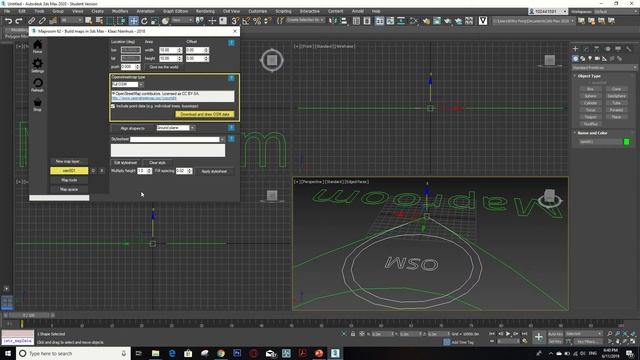Open the Material Editor icon
This screenshot has width=640, height=360.
click(426, 20)
